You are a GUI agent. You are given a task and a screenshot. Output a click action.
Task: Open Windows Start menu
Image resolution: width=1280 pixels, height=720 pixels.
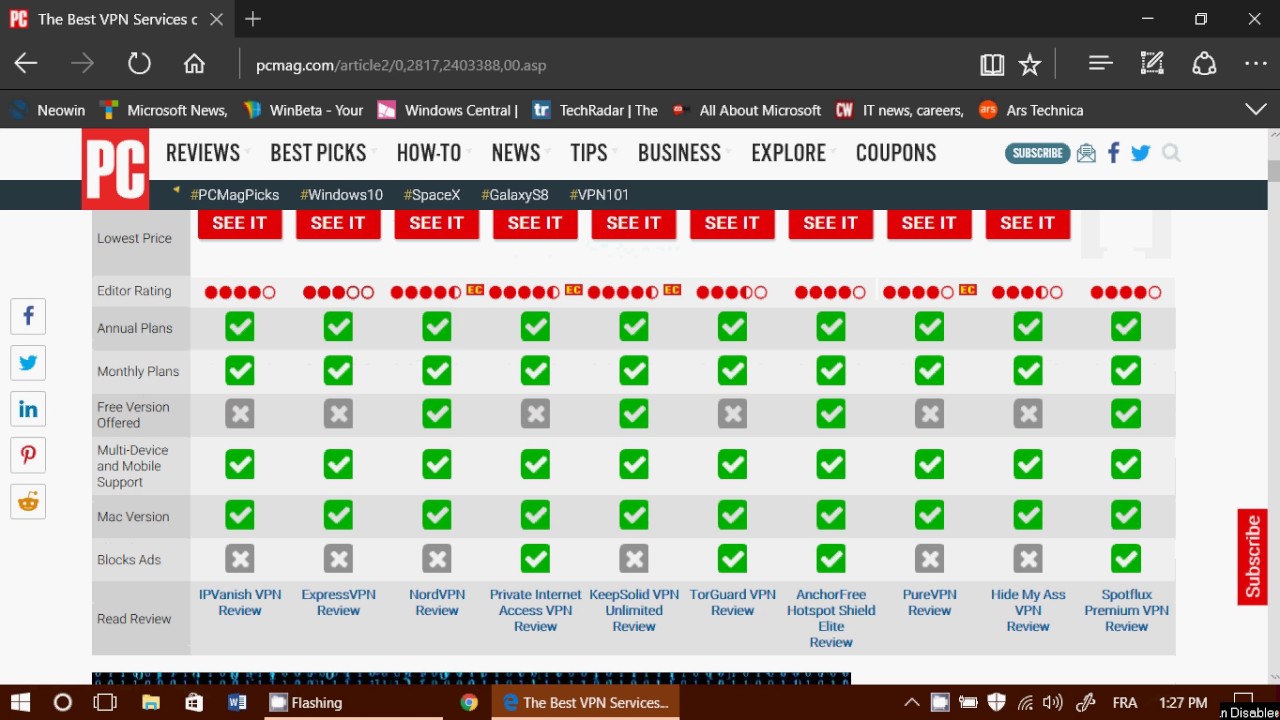pyautogui.click(x=19, y=702)
